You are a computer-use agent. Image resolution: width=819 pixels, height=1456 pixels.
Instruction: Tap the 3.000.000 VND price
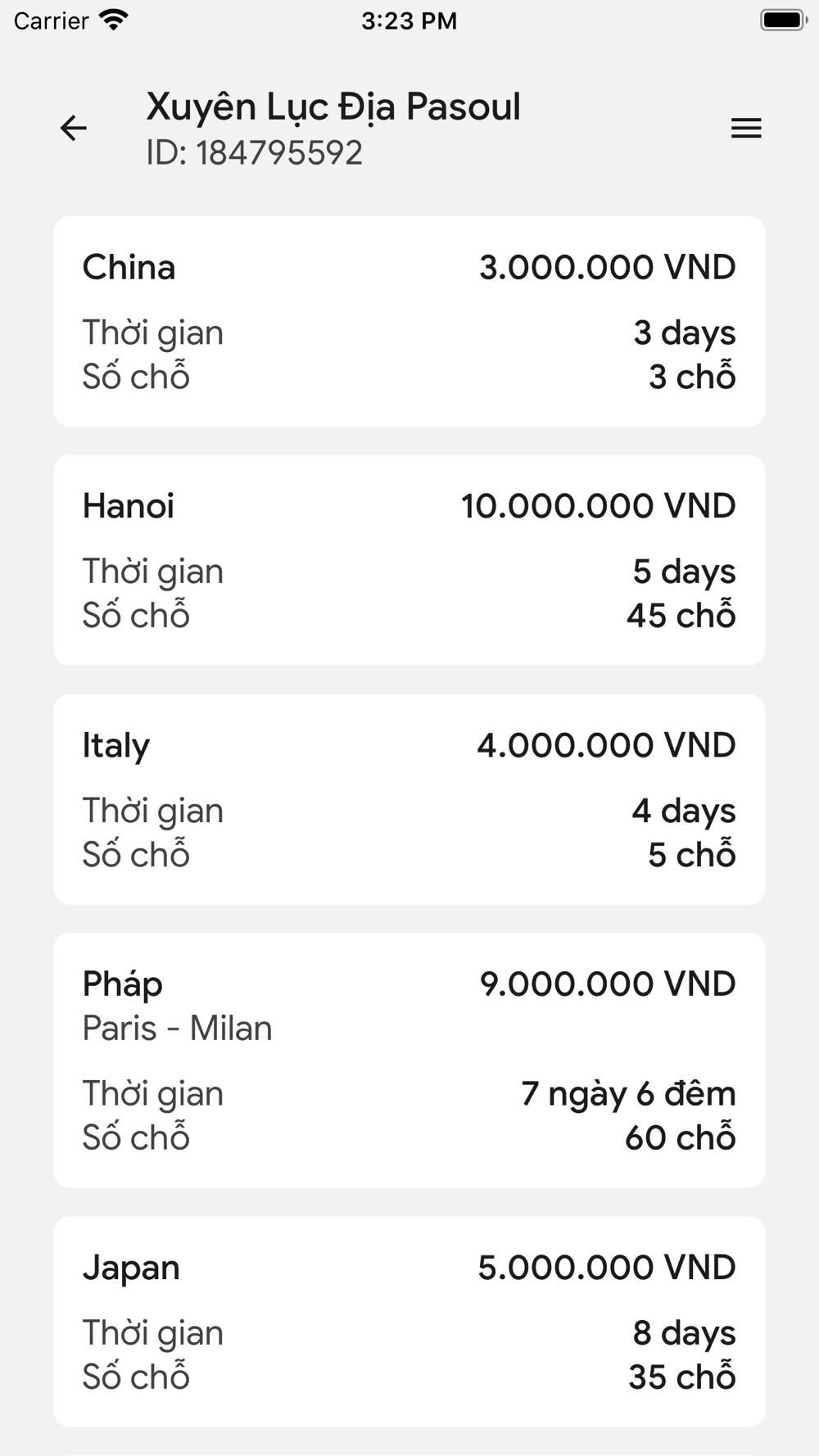click(608, 268)
